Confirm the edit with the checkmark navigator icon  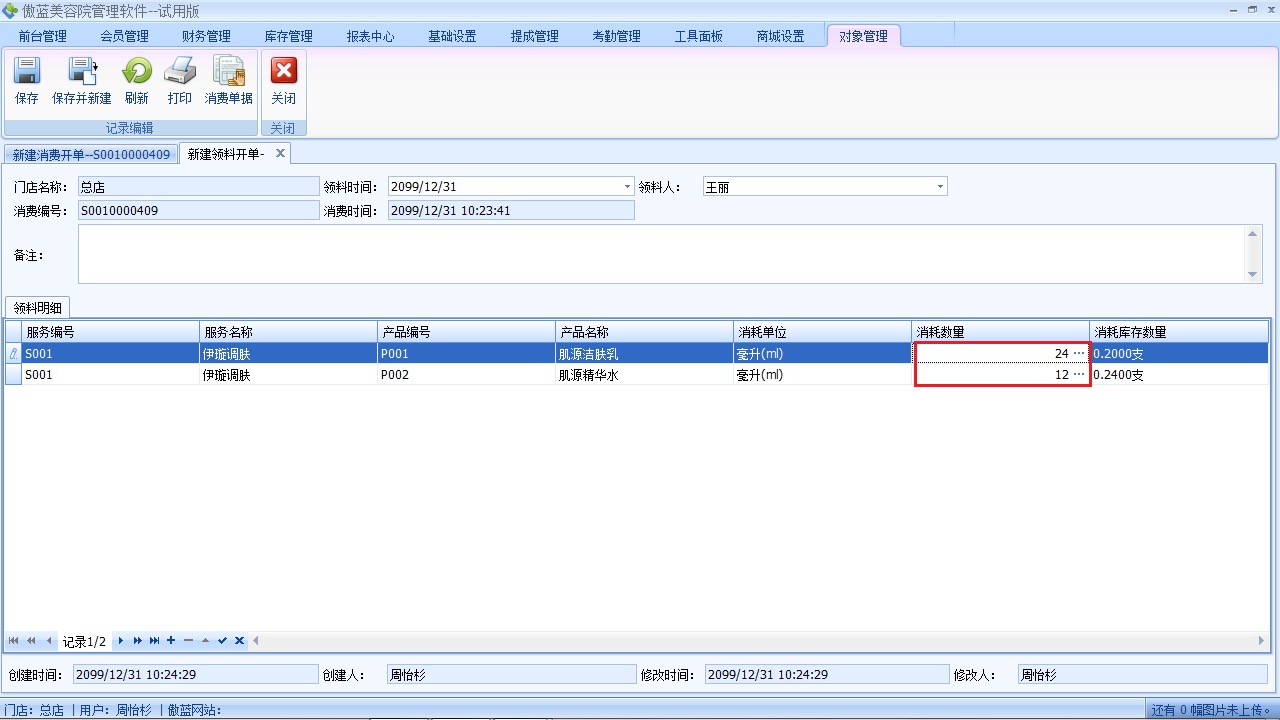pyautogui.click(x=222, y=641)
